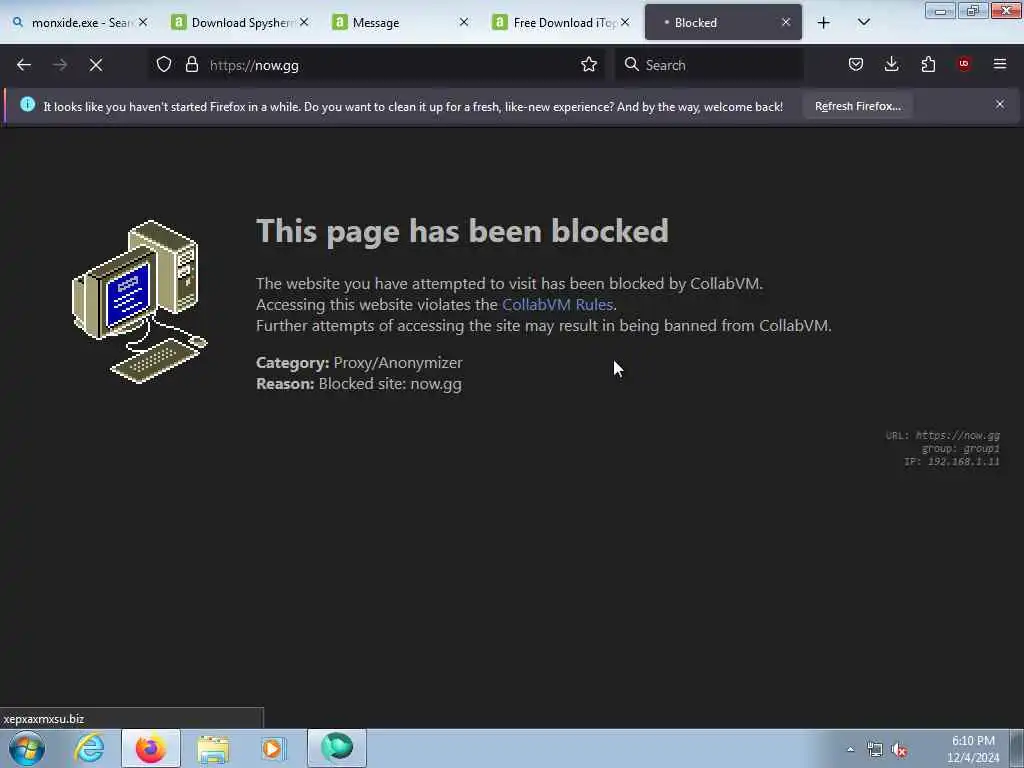
Task: Open the Downloads panel
Action: coord(891,64)
